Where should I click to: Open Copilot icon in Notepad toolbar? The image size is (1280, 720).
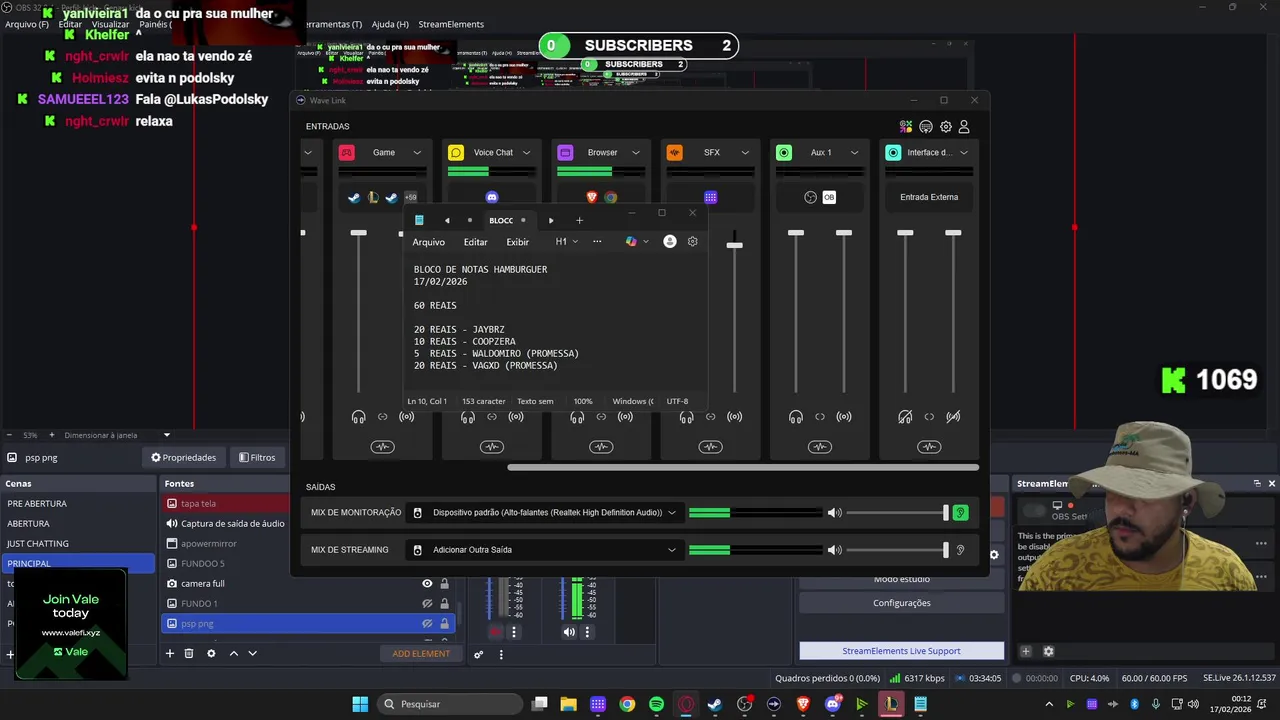[631, 241]
